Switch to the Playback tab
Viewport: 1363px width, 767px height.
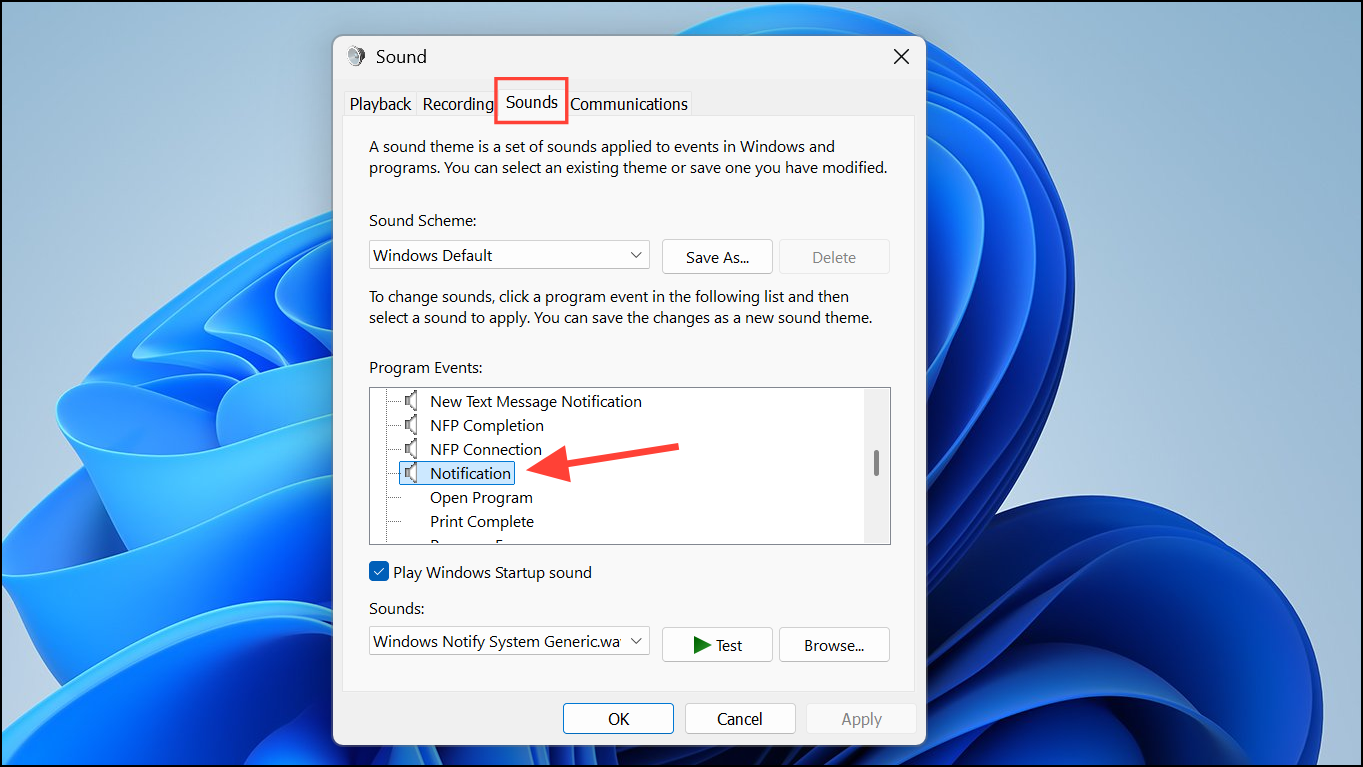click(x=380, y=104)
